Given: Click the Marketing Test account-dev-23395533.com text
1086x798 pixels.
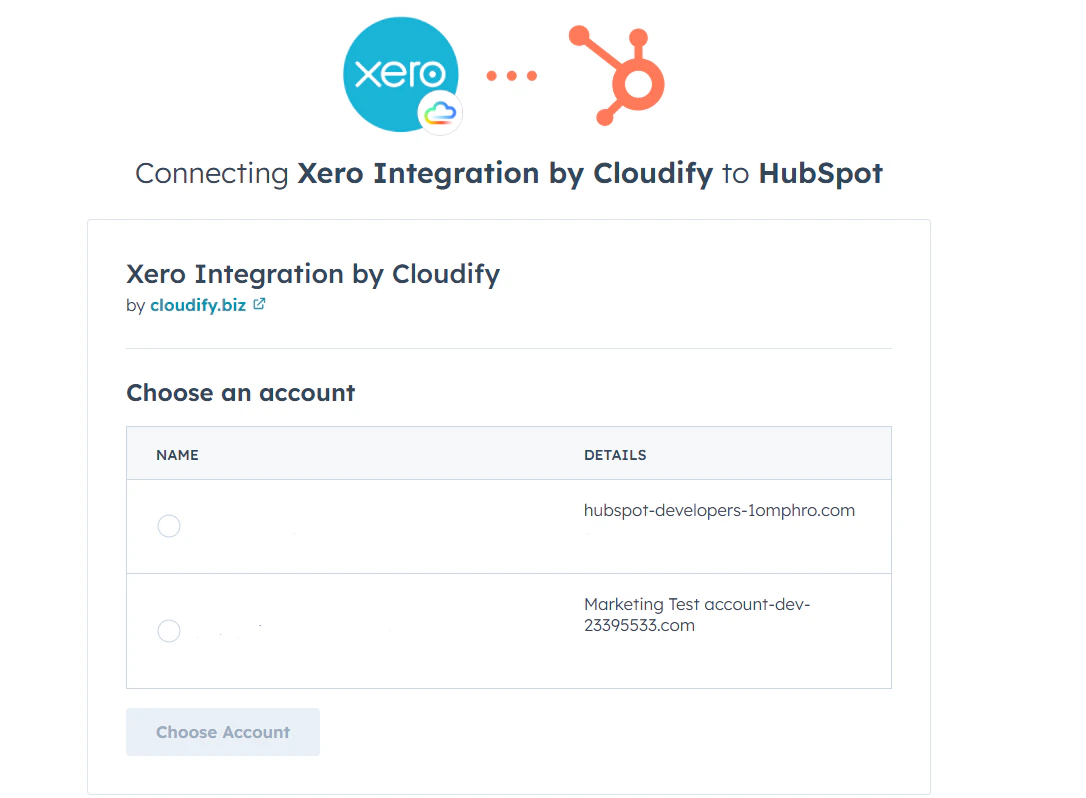Looking at the screenshot, I should pyautogui.click(x=697, y=614).
